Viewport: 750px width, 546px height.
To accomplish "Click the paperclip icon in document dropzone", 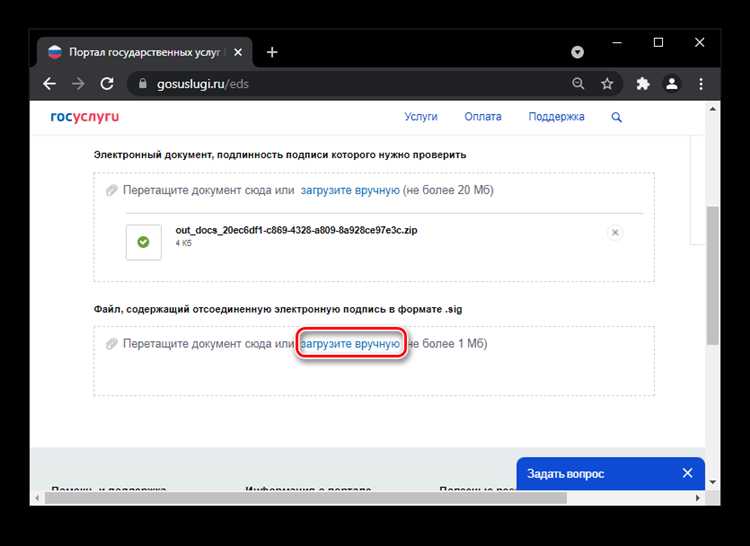I will [x=111, y=190].
